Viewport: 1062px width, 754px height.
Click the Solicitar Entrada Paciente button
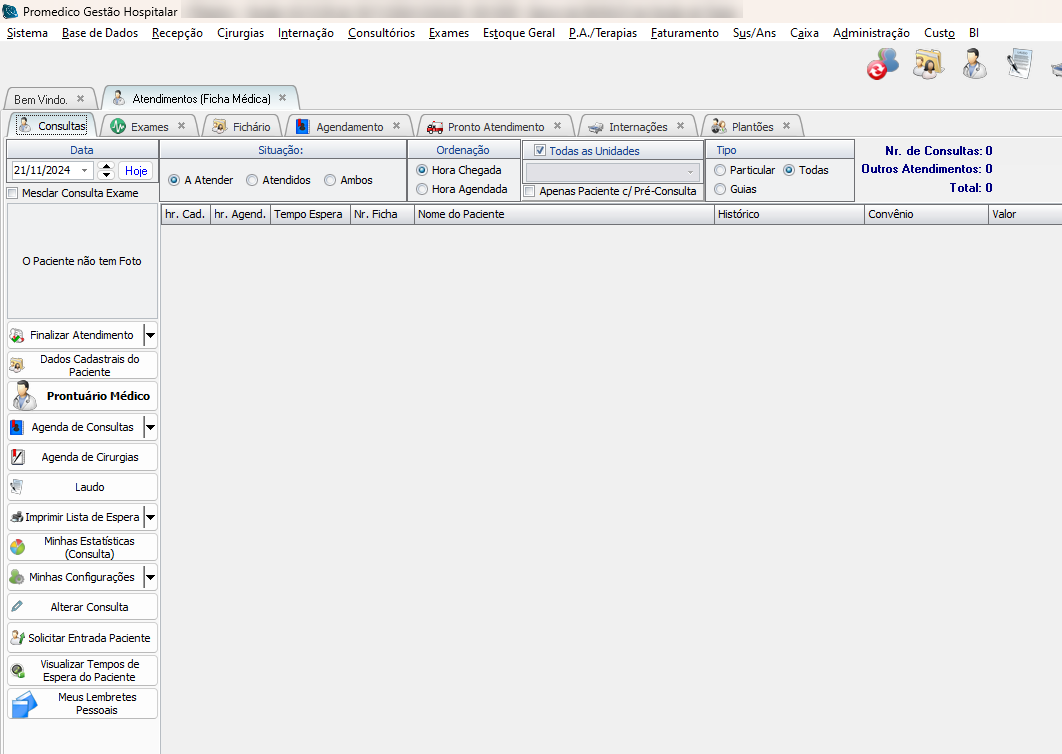point(82,638)
